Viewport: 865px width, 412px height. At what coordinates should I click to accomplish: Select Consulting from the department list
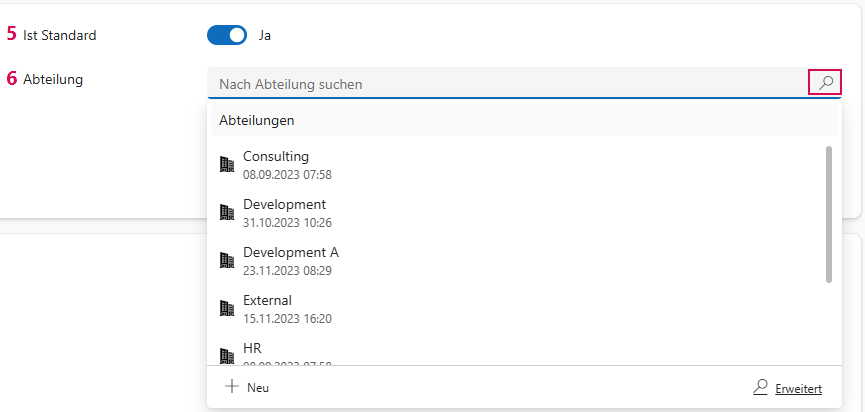point(276,156)
